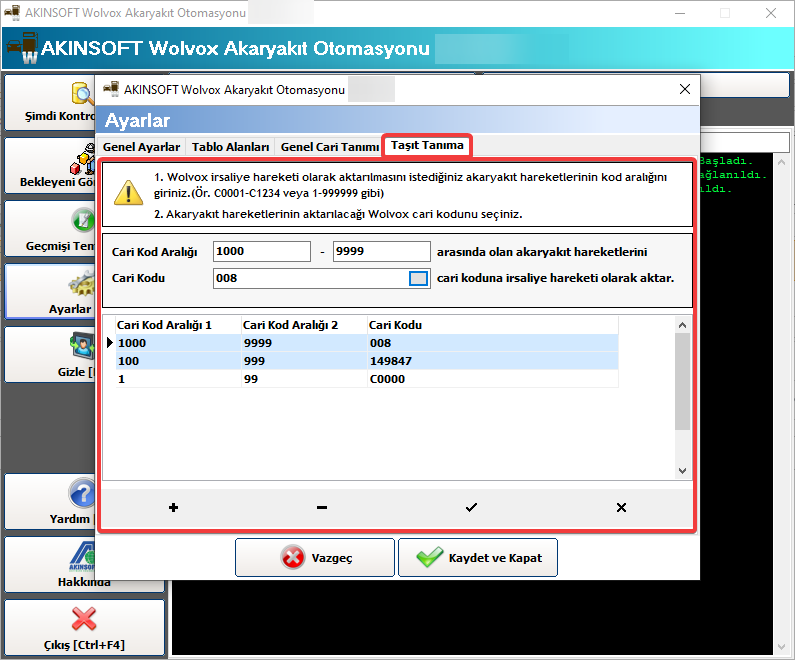Open Ayarlar from the sidebar
Viewport: 795px width, 660px height.
[x=50, y=291]
